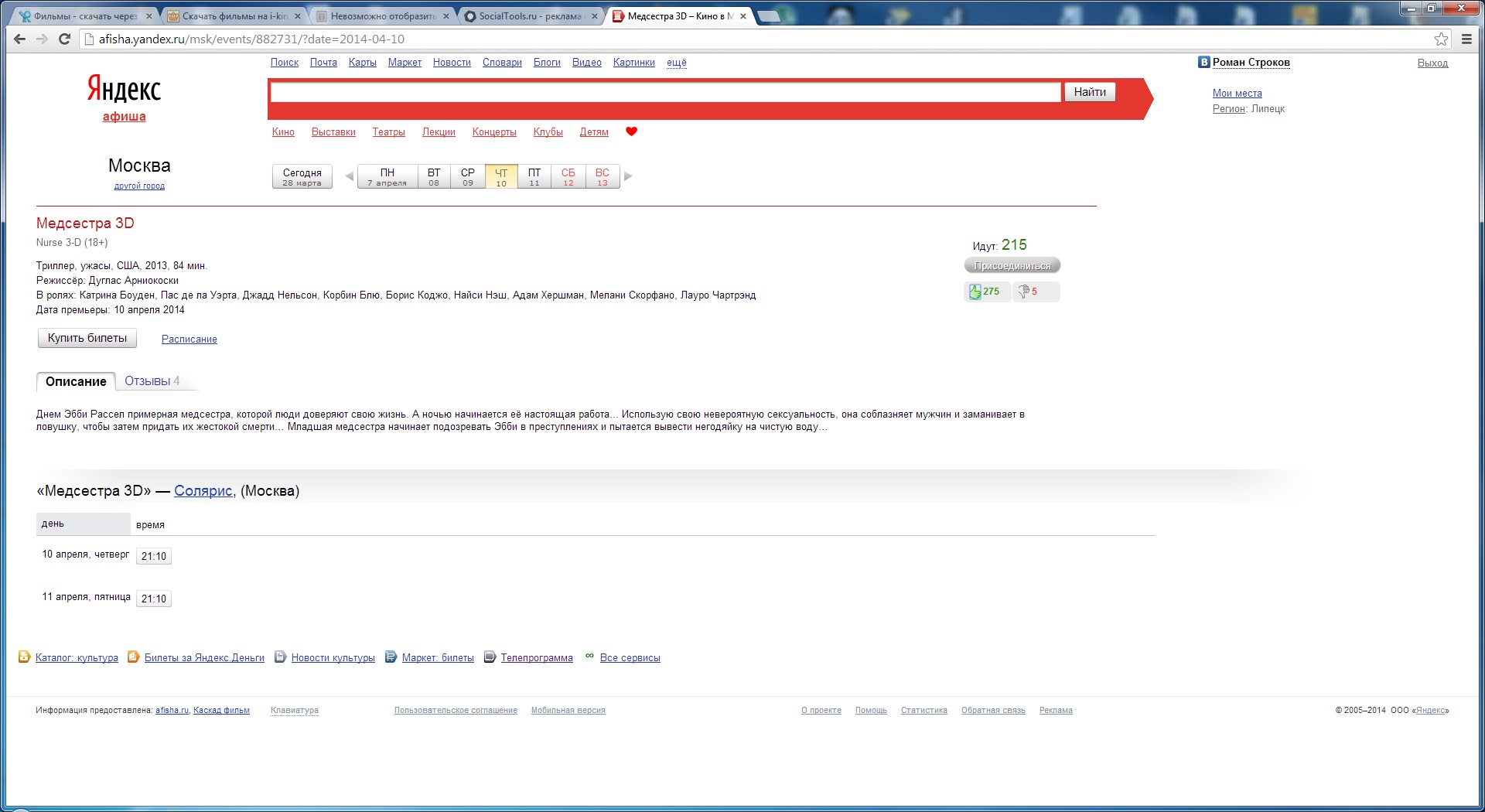The height and width of the screenshot is (812, 1485).
Task: Open the Отзывы tab
Action: coord(152,381)
